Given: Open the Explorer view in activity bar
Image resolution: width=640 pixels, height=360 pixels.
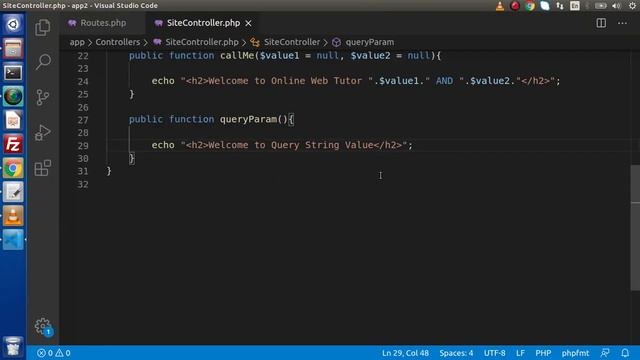Looking at the screenshot, I should coord(42,28).
